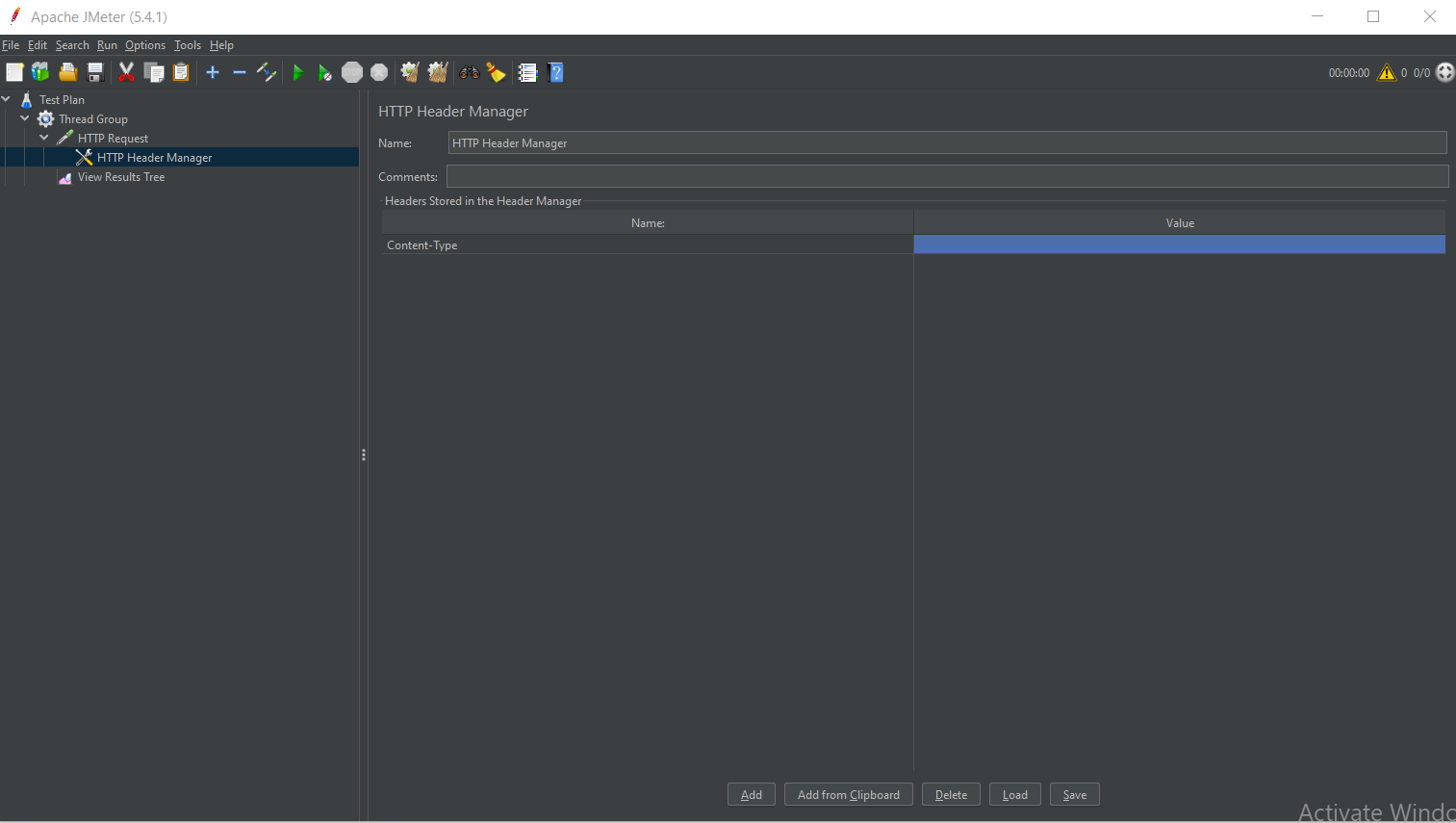
Task: Click the remote status icon beside 0/0
Action: coord(1445,72)
